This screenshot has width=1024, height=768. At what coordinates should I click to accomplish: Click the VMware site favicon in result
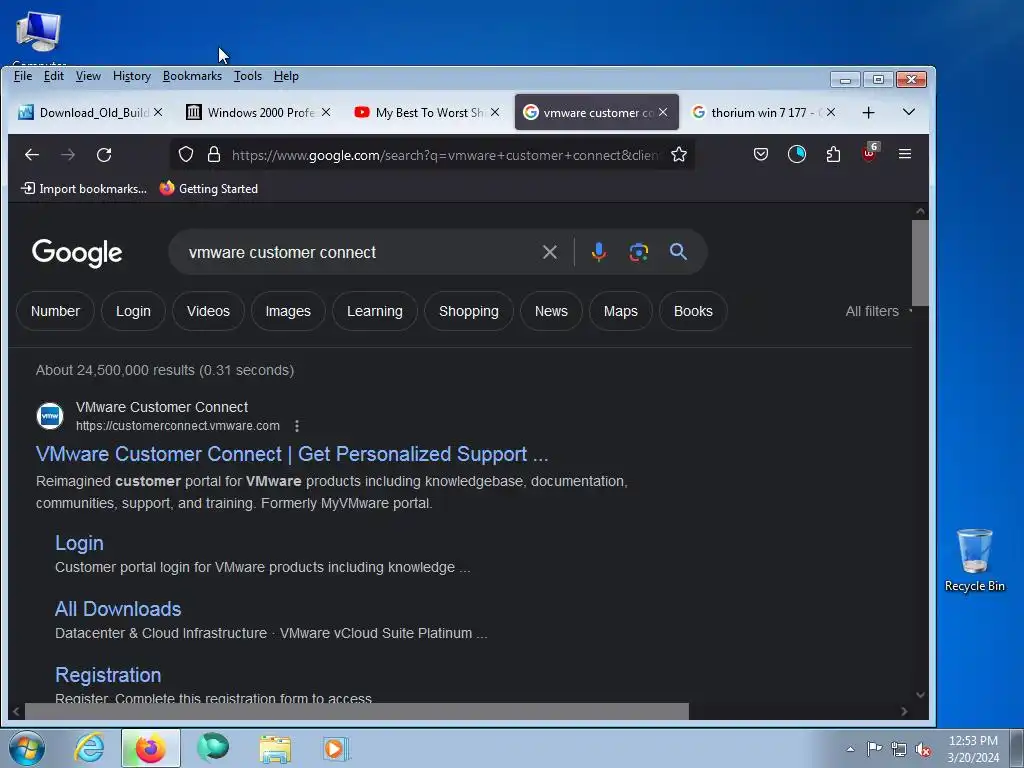tap(50, 416)
